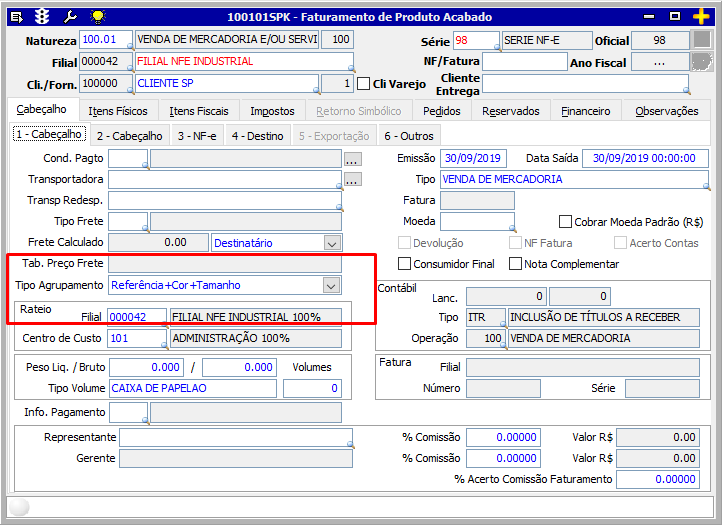Click the traffic light icon in title bar
Screen dimensions: 722x525
pyautogui.click(x=42, y=16)
